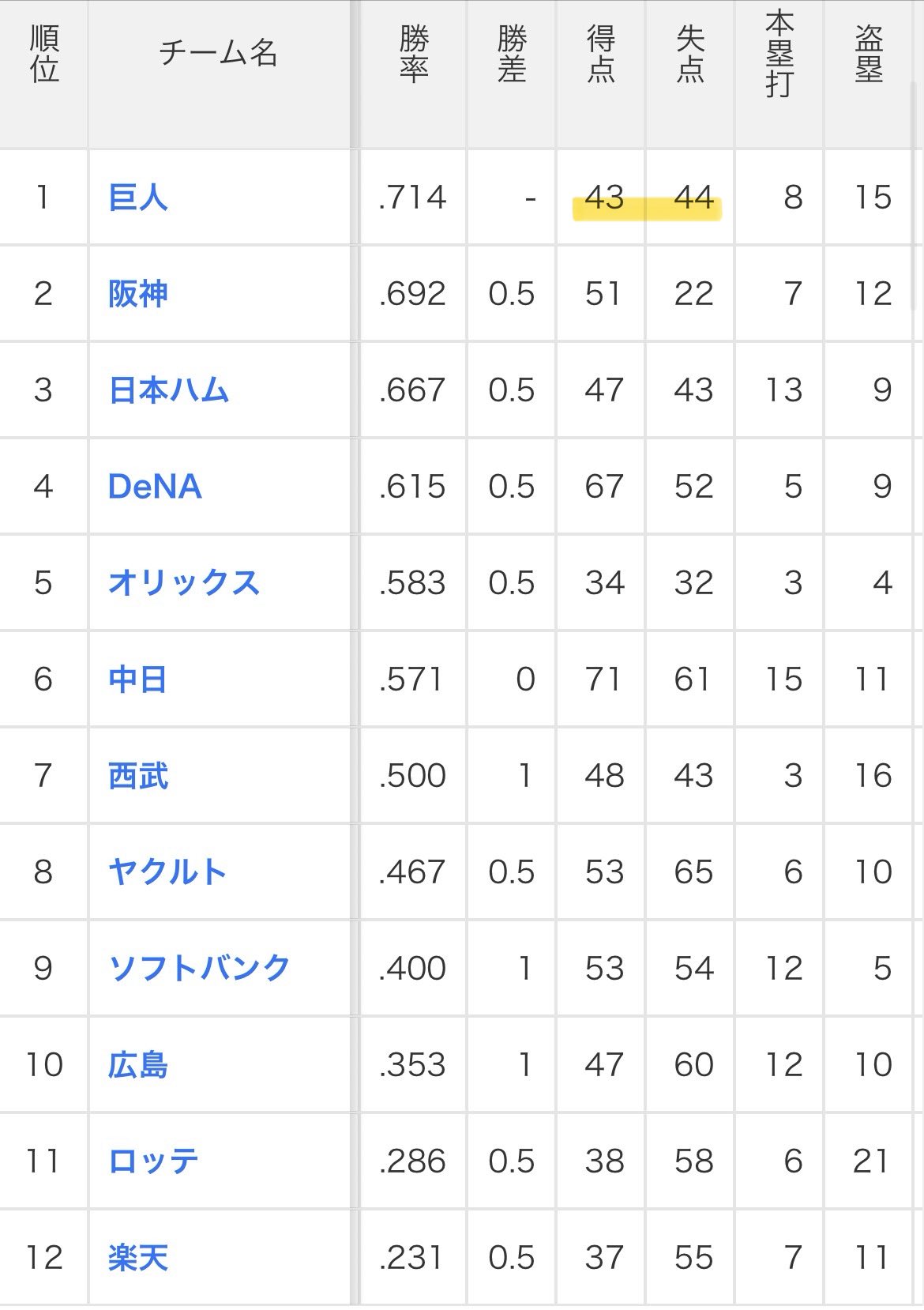Open the ヤクルト team link
924x1310 pixels.
coord(167,871)
